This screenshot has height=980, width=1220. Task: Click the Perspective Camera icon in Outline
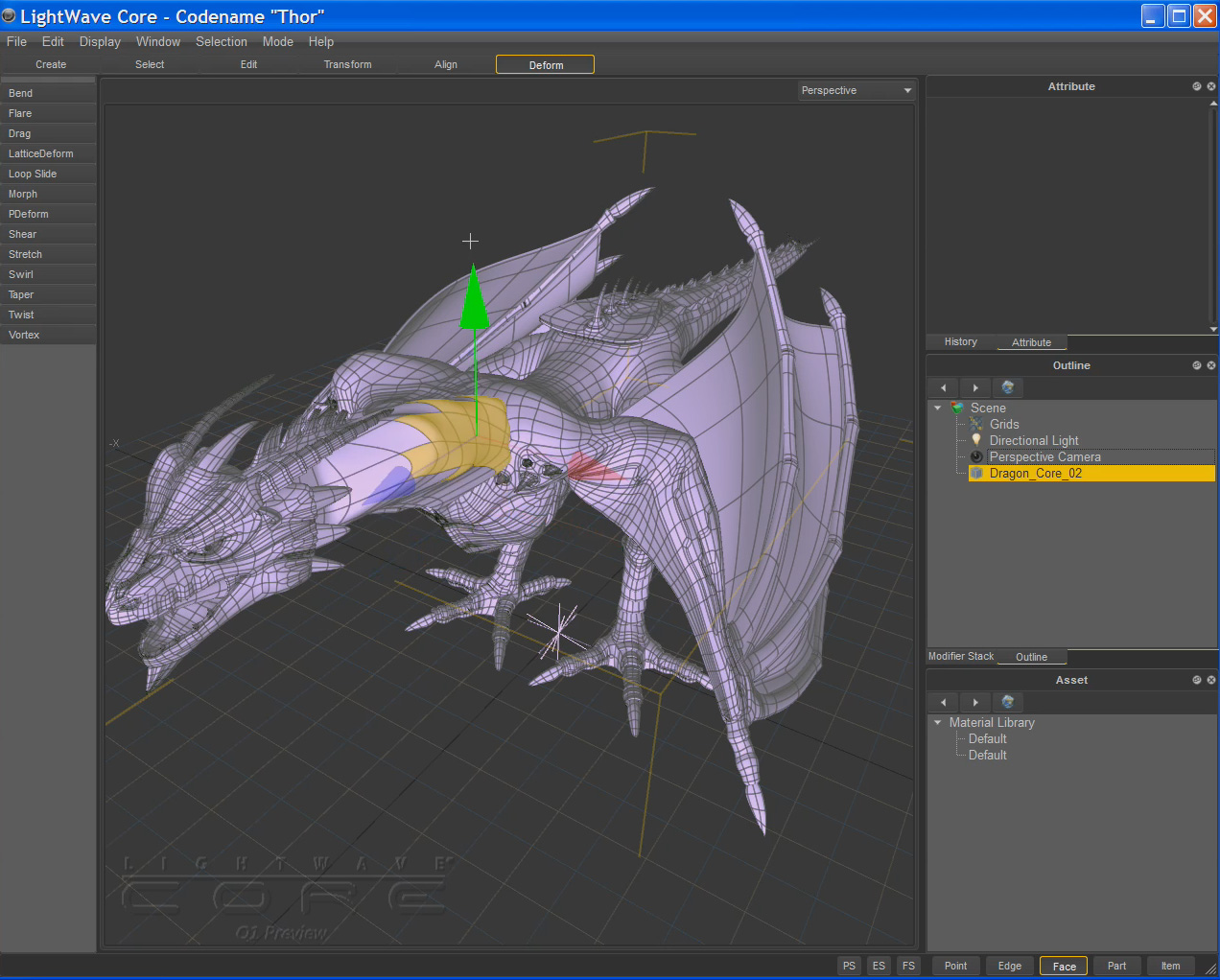(976, 457)
